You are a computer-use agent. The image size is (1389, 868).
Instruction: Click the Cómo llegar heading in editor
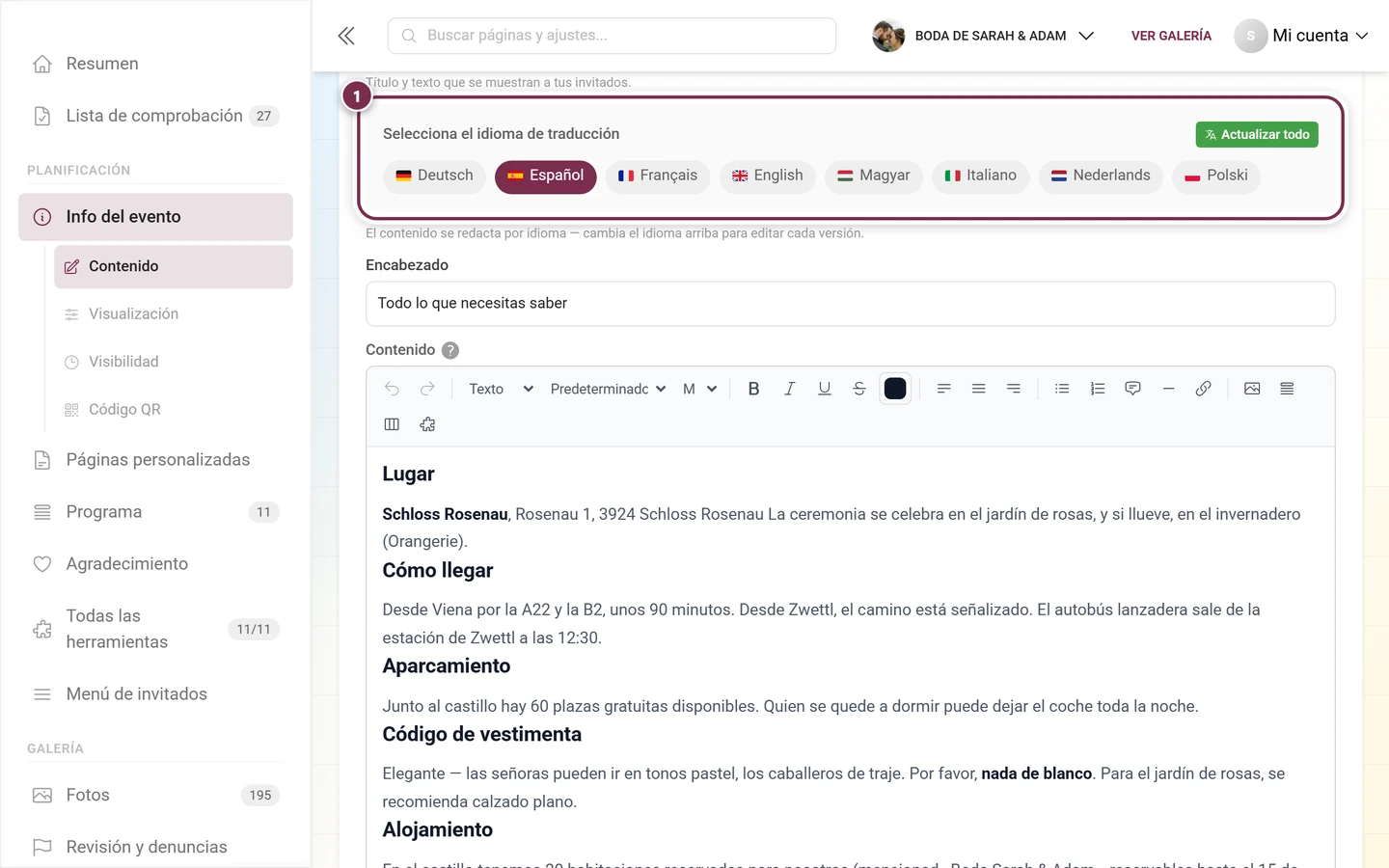pos(438,571)
